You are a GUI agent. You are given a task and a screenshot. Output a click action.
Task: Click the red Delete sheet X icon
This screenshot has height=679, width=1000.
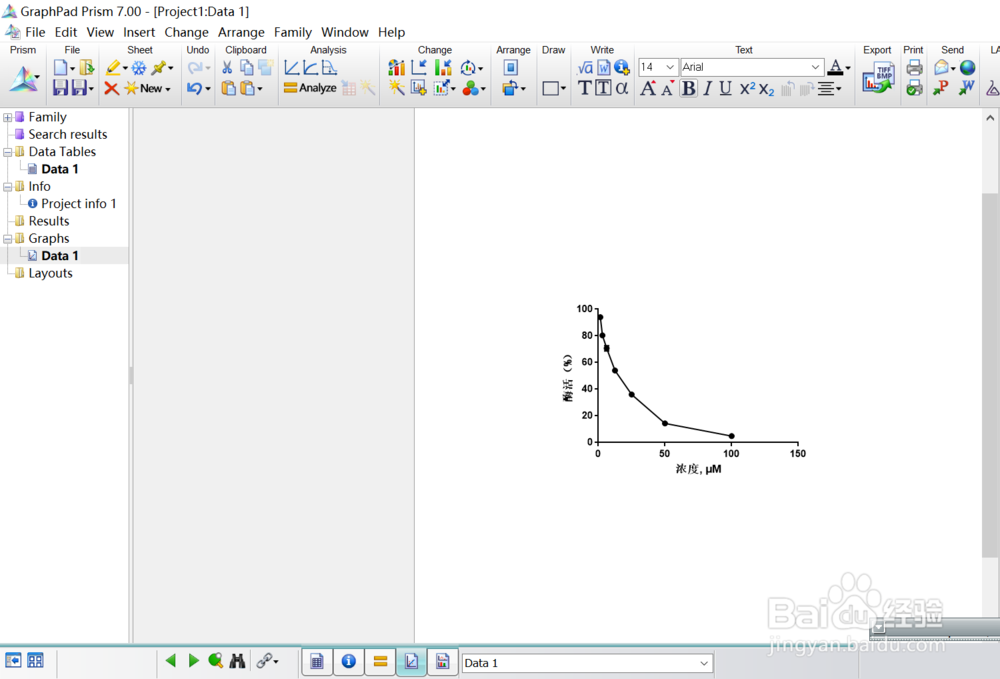[x=112, y=88]
